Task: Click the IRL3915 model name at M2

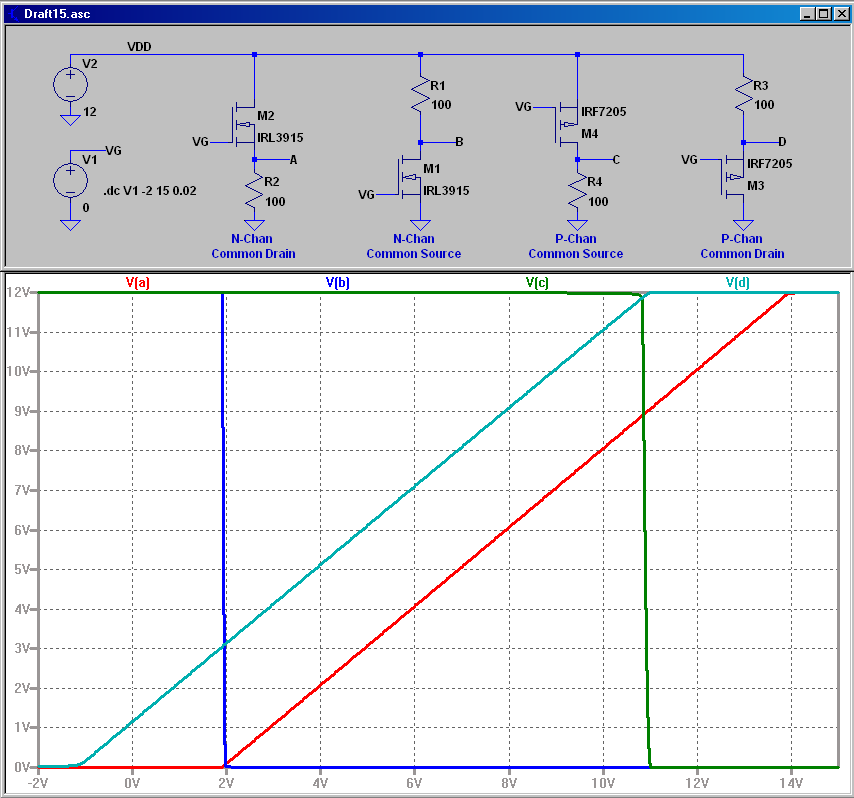Action: (x=280, y=137)
